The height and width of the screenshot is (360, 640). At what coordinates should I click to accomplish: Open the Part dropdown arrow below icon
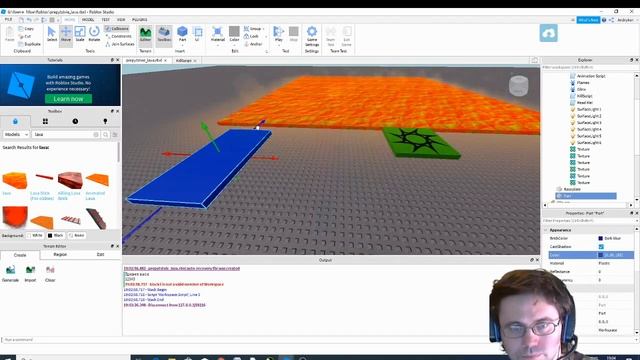[x=182, y=45]
